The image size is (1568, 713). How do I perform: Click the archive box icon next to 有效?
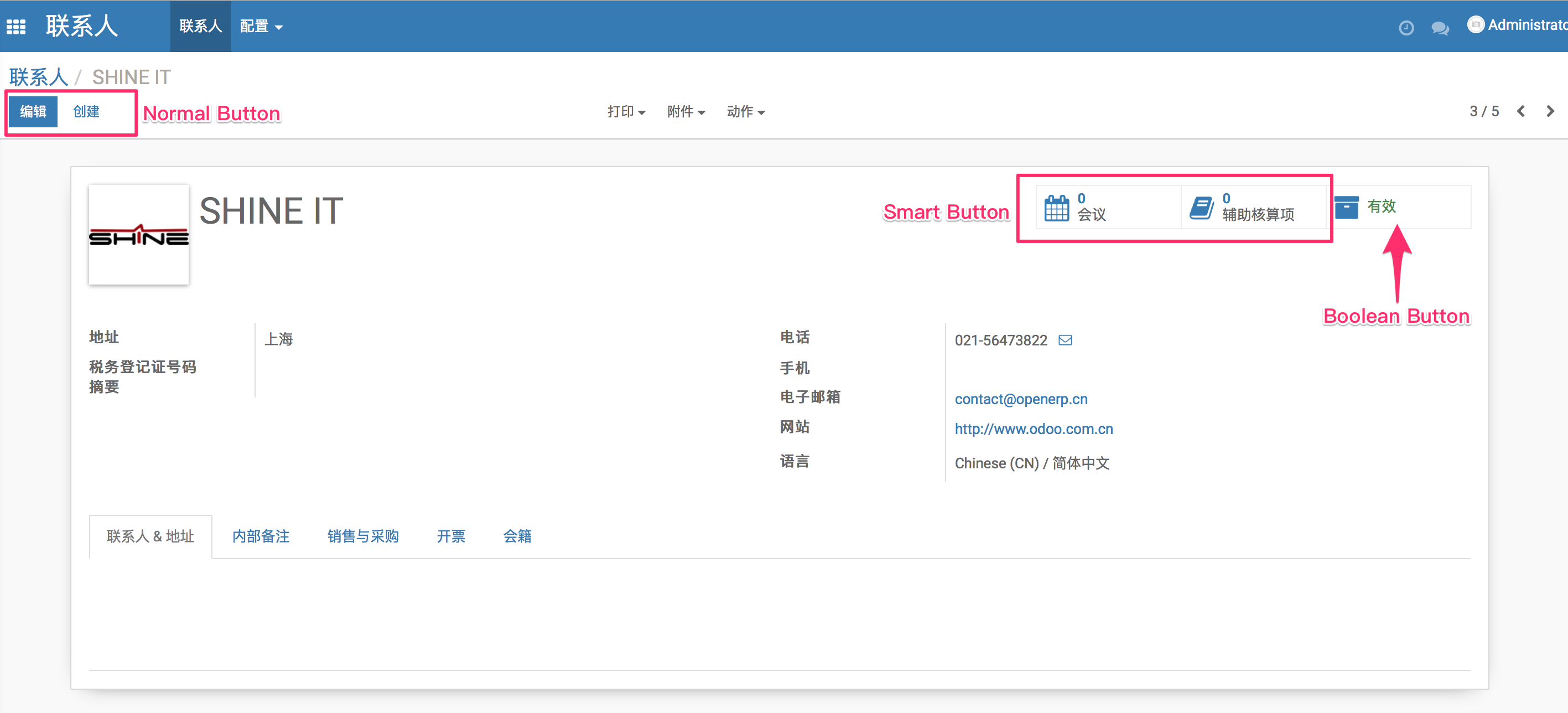click(1347, 207)
